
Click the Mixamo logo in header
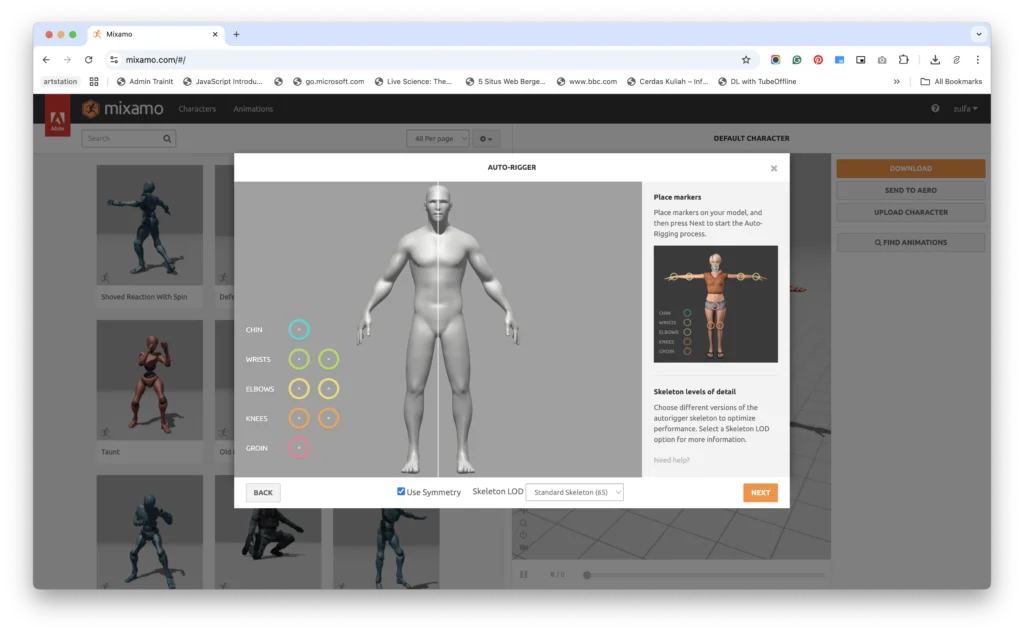point(123,109)
